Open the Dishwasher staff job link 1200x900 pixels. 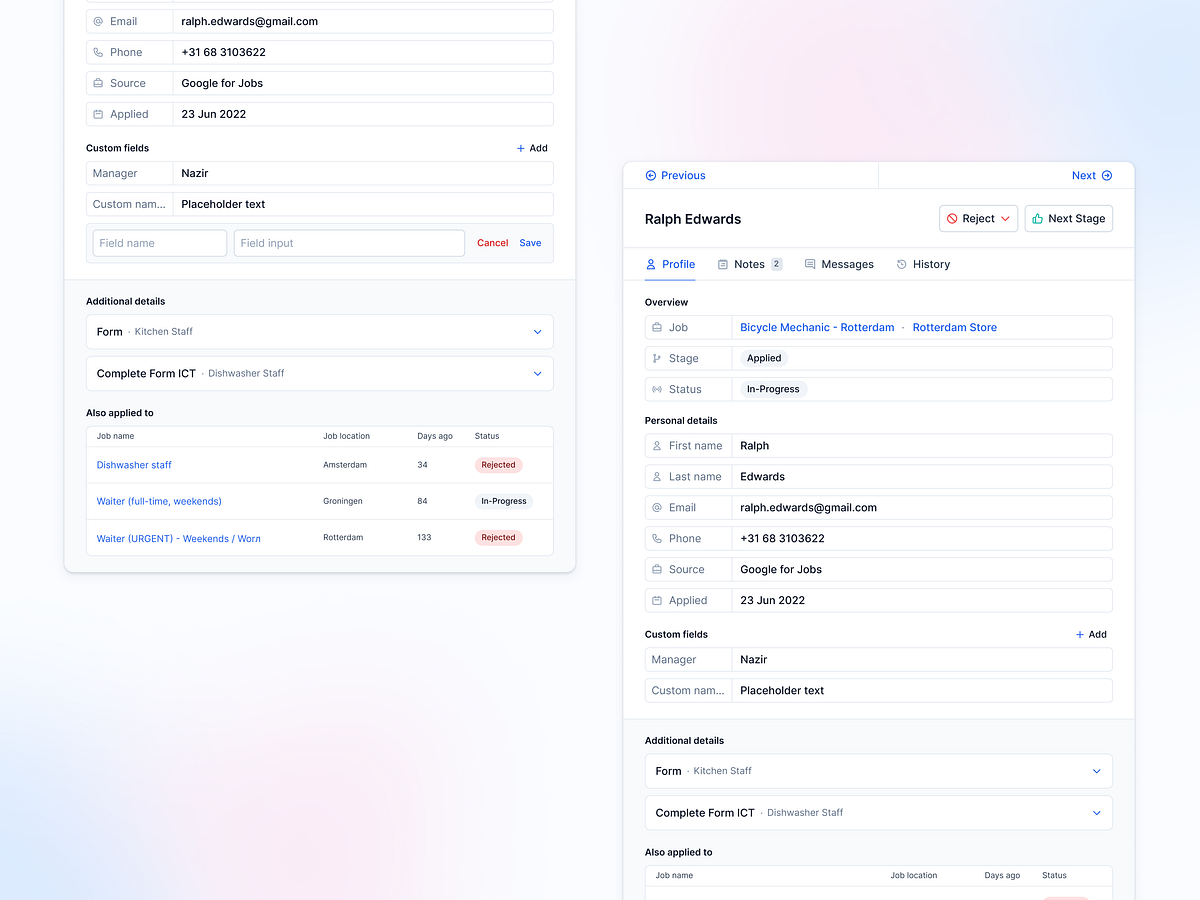134,465
